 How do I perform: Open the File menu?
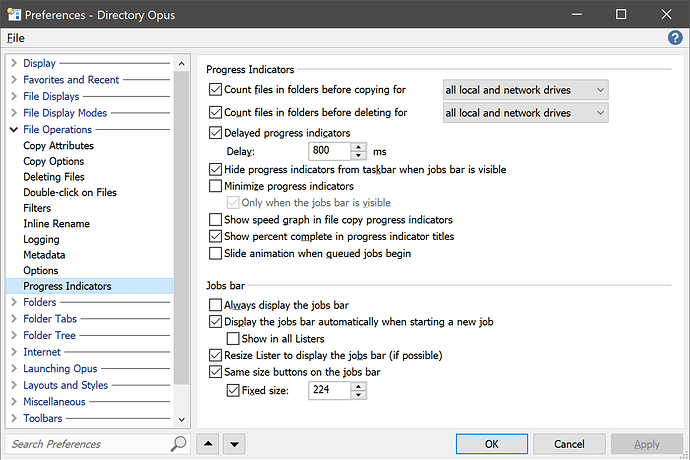16,38
